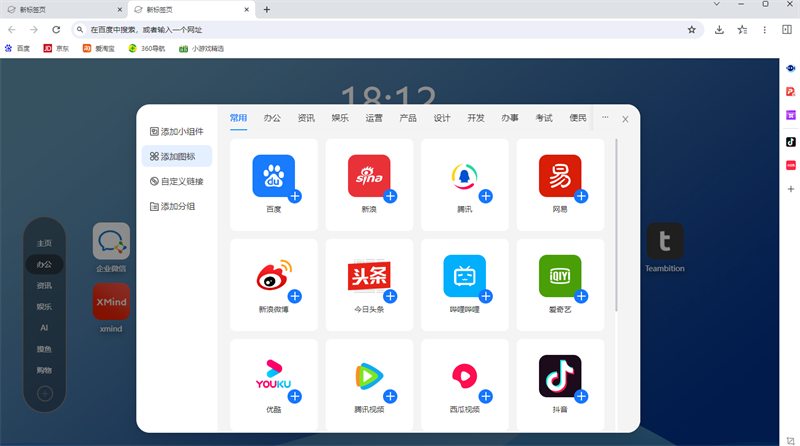Select 添加小组件 in the dialog sidebar
This screenshot has width=800, height=446.
(177, 132)
